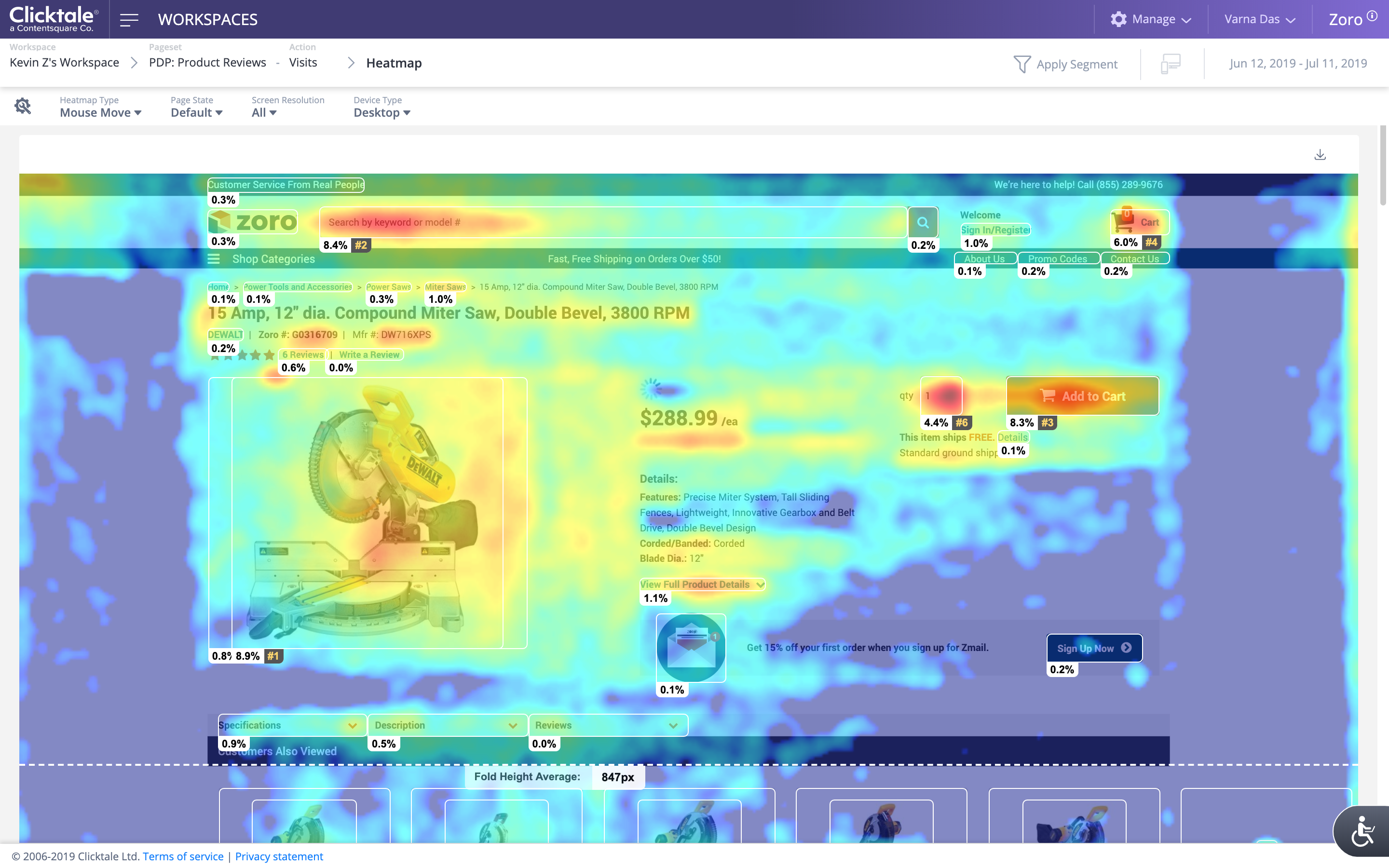Click the hamburger menu icon beside WORKSPACES
The image size is (1389, 868).
tap(129, 19)
